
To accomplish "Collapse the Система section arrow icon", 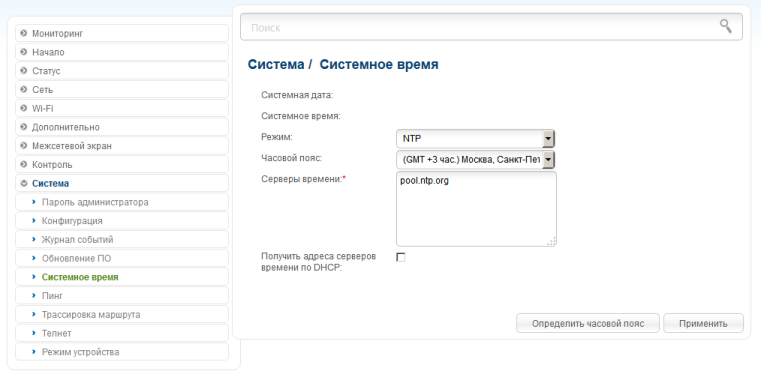I will (x=24, y=183).
